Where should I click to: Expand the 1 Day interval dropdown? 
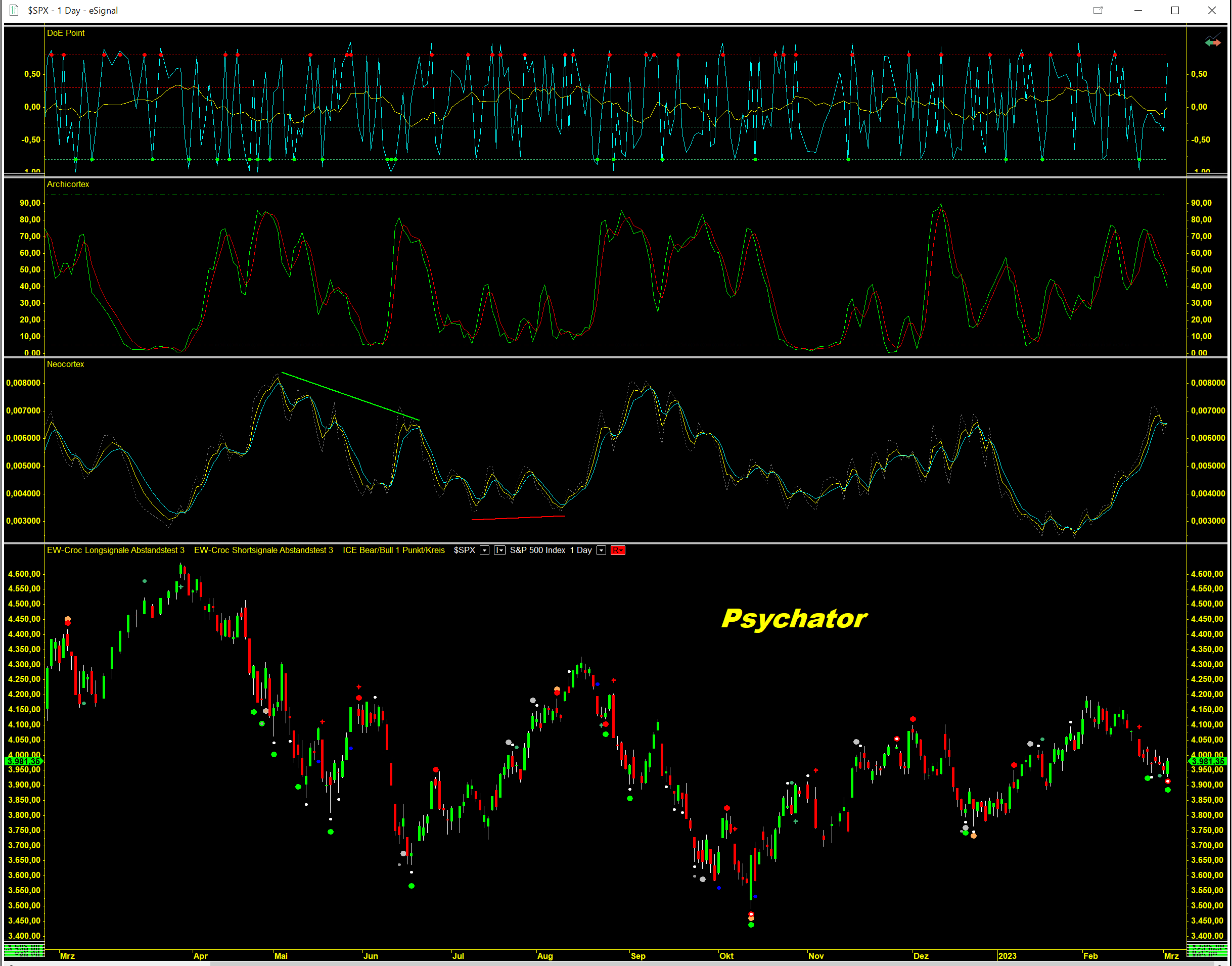[x=601, y=550]
